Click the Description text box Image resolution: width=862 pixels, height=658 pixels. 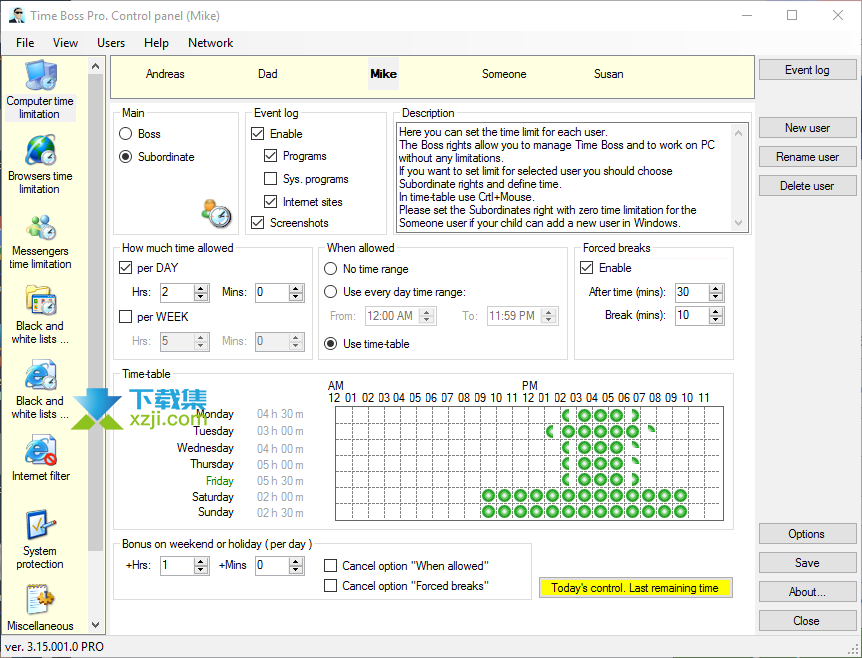click(x=572, y=178)
